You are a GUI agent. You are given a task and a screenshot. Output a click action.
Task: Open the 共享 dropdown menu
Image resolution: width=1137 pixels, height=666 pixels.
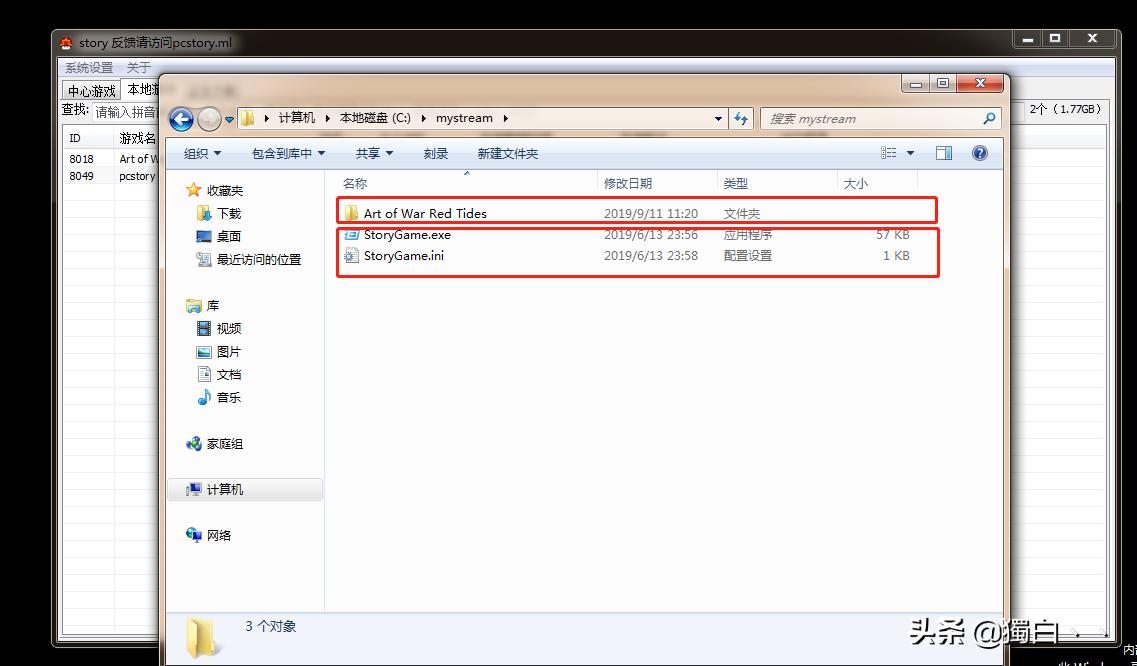[372, 152]
